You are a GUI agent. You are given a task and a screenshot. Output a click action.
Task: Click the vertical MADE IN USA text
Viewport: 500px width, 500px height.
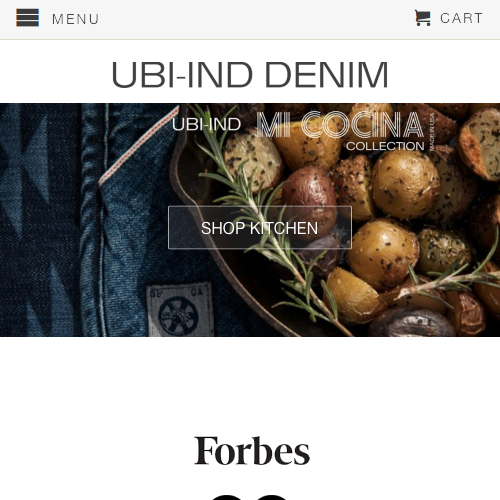pyautogui.click(x=432, y=131)
